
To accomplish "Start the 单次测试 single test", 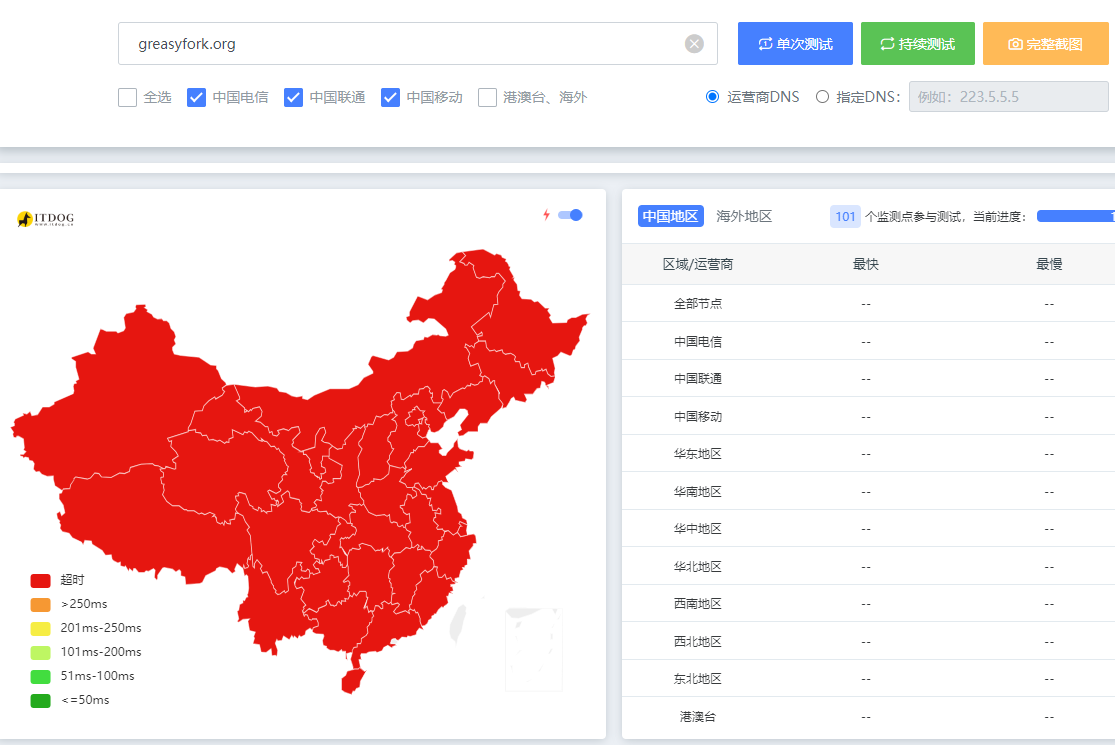I will [x=795, y=44].
